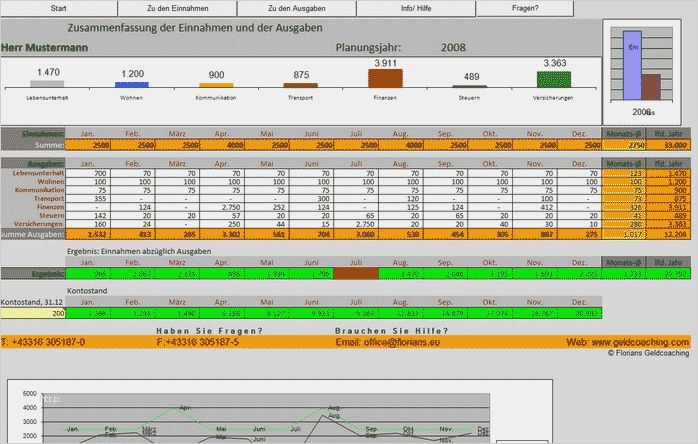
Task: Go to 'Zu den Einnahmen' sheet
Action: point(178,8)
